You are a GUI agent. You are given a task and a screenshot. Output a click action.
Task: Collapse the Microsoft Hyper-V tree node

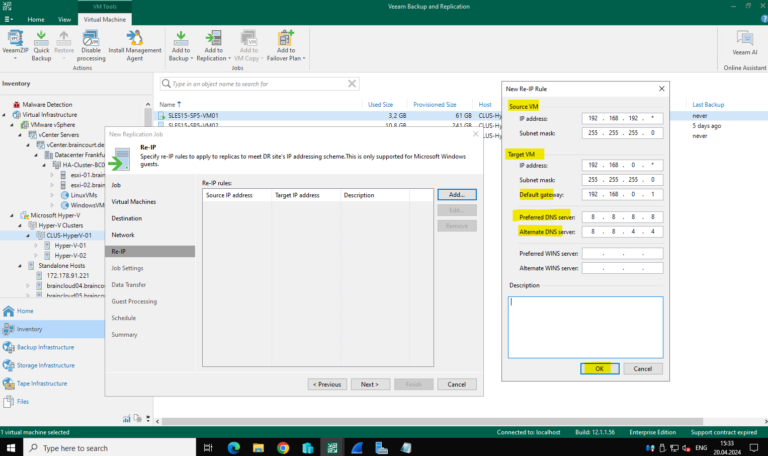point(12,216)
